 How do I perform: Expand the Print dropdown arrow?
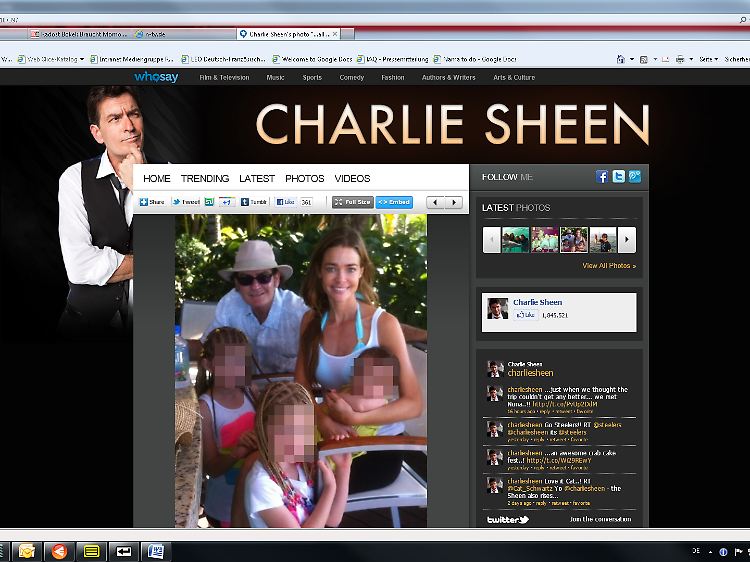coord(691,59)
